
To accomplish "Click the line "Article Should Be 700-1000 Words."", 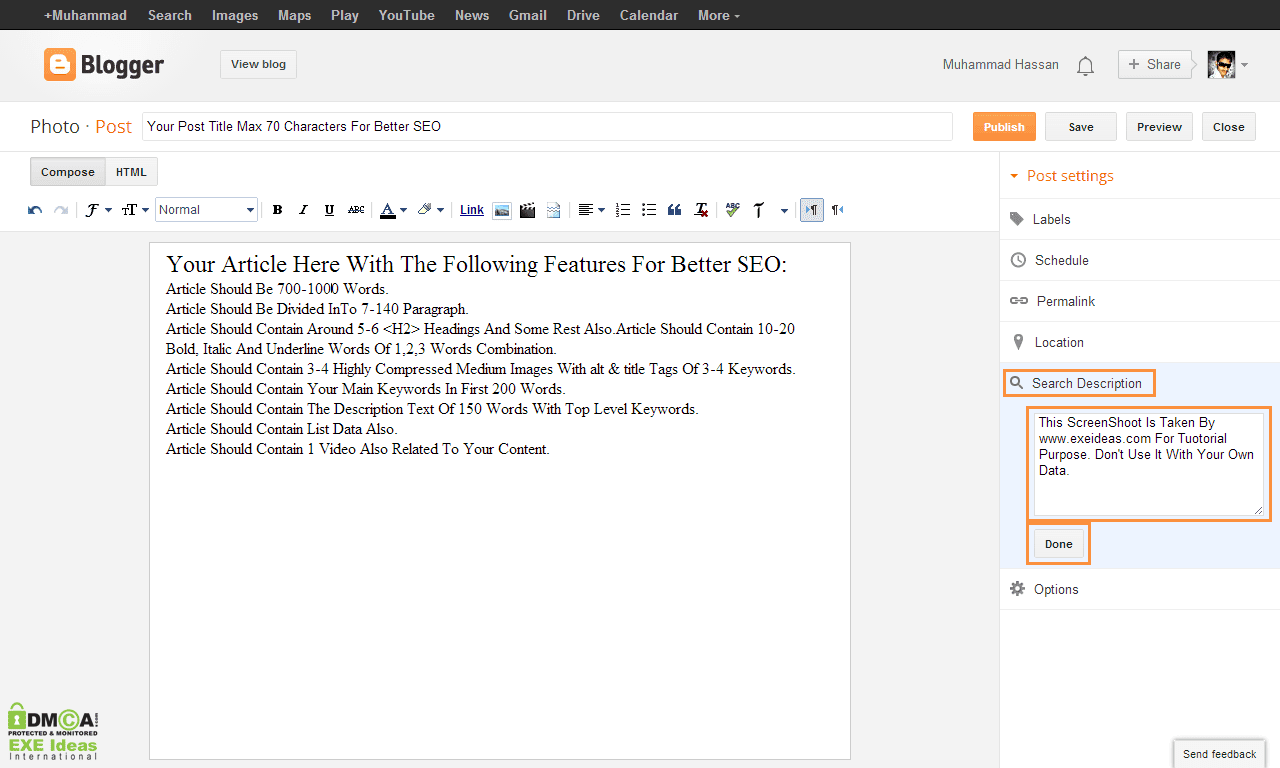I will pyautogui.click(x=277, y=289).
